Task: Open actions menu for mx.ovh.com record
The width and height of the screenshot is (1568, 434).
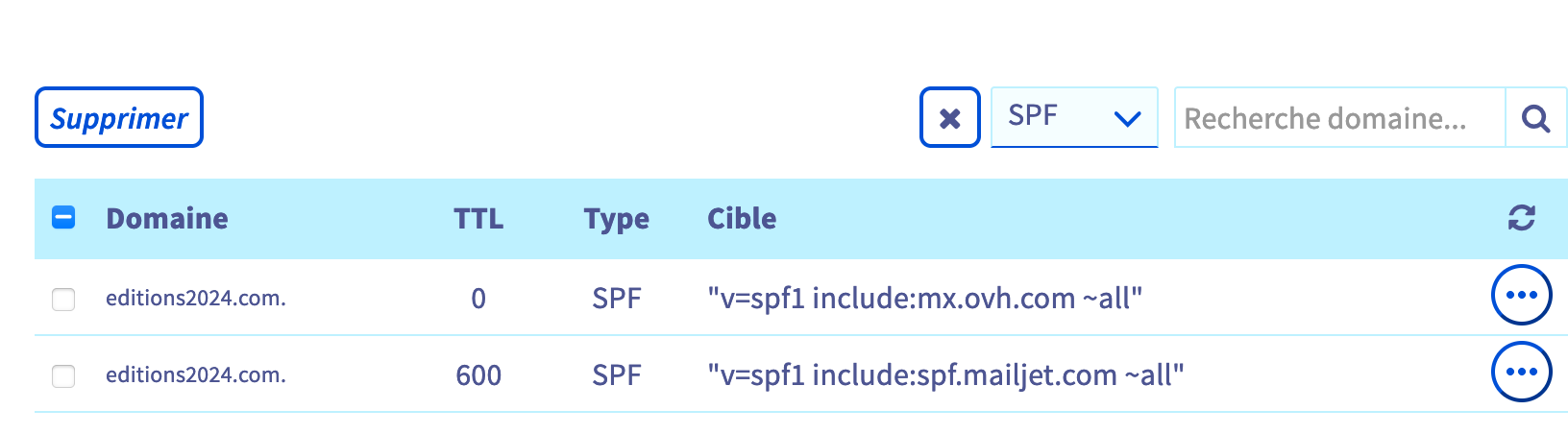Action: click(x=1521, y=295)
